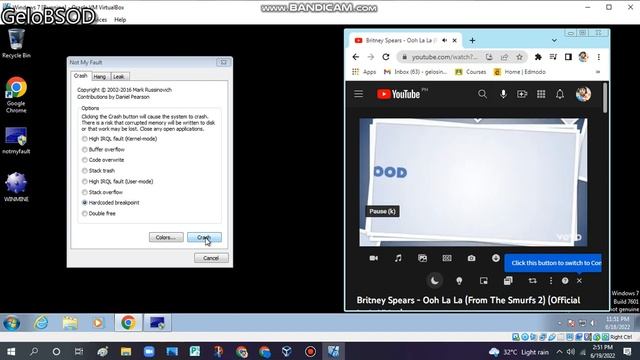Click the download arrow icon below video
Viewport: 640px width, 360px height.
coord(496,258)
